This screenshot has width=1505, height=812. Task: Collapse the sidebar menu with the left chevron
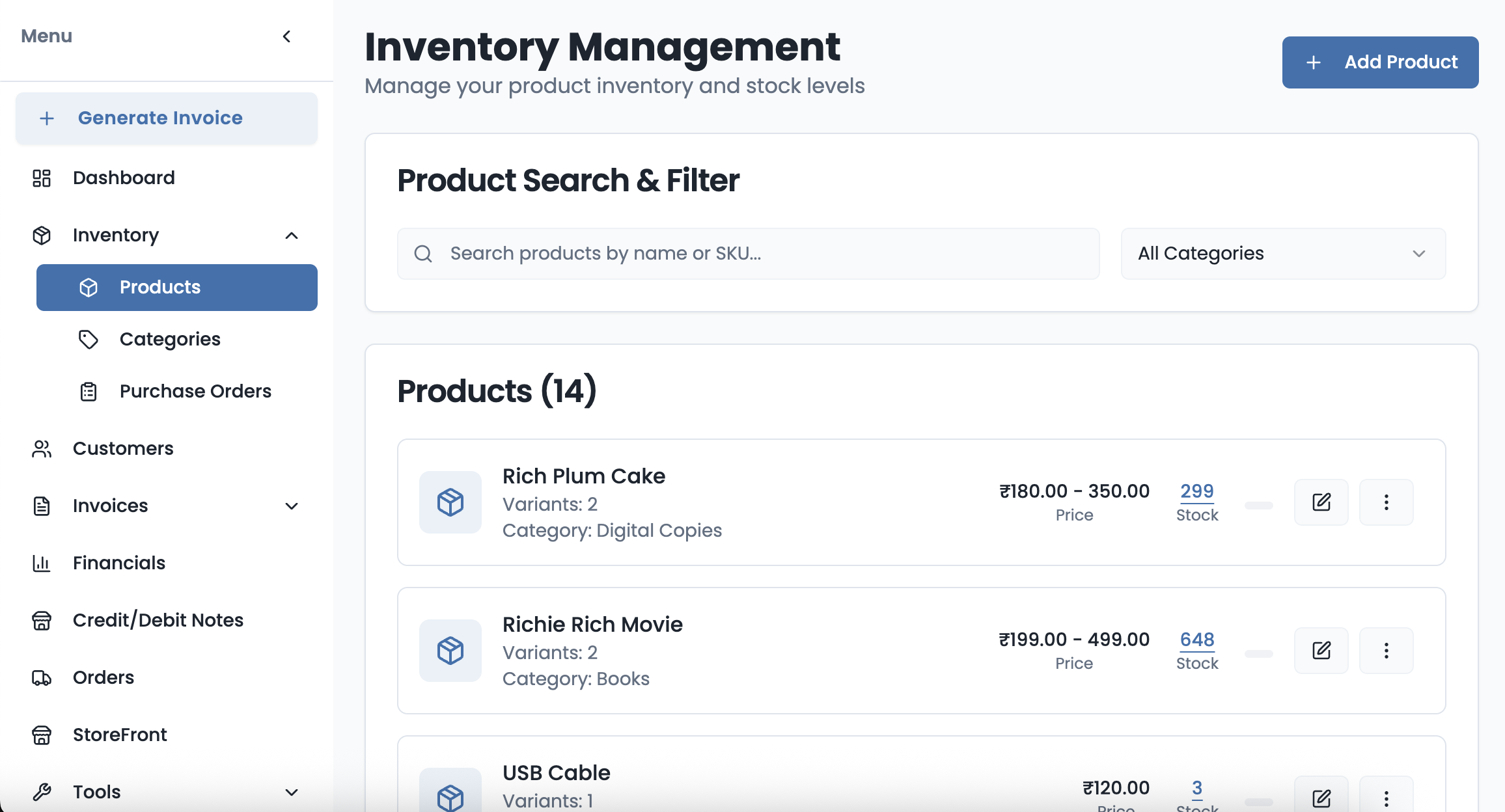(x=286, y=36)
